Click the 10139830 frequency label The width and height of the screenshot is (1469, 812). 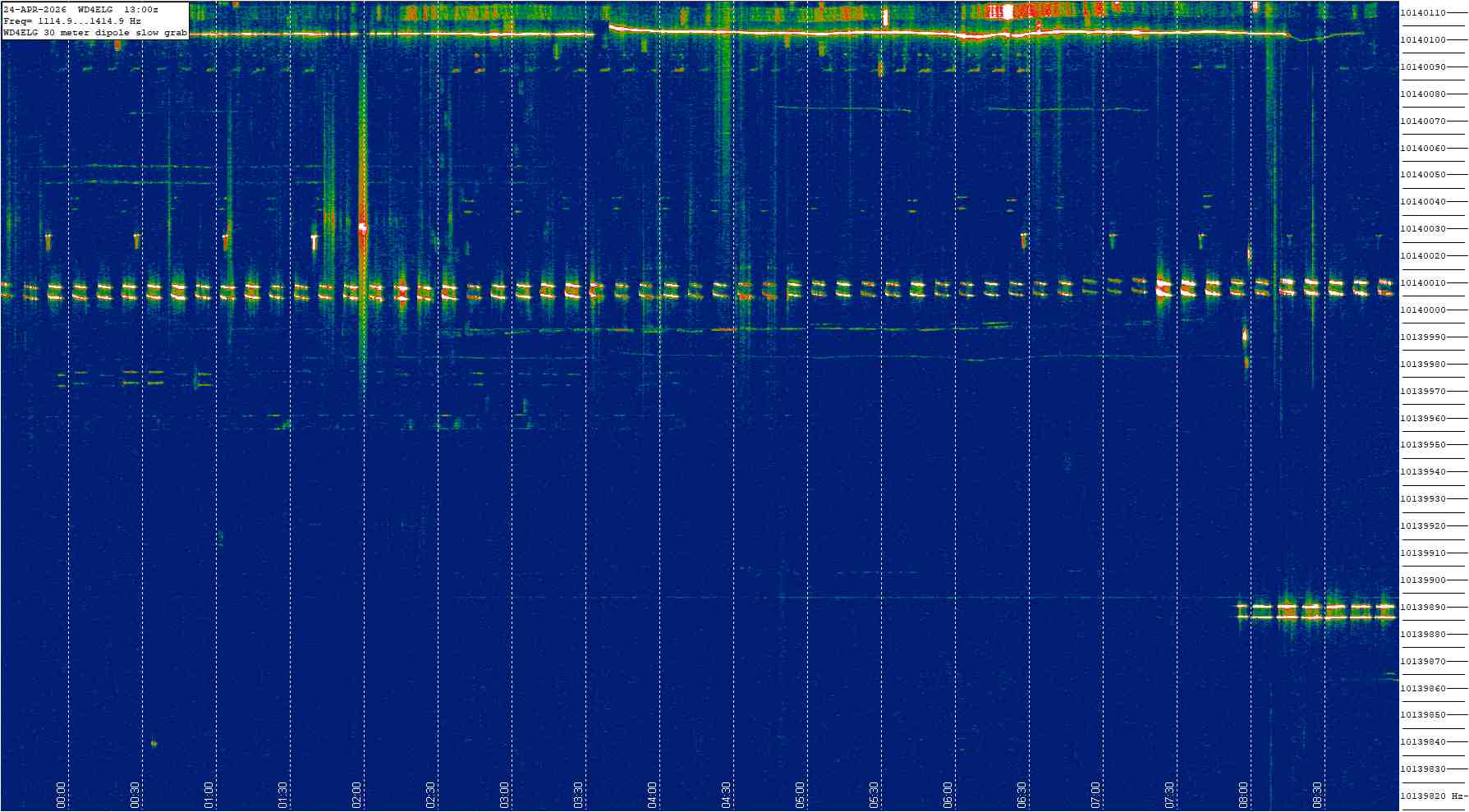[x=1423, y=769]
